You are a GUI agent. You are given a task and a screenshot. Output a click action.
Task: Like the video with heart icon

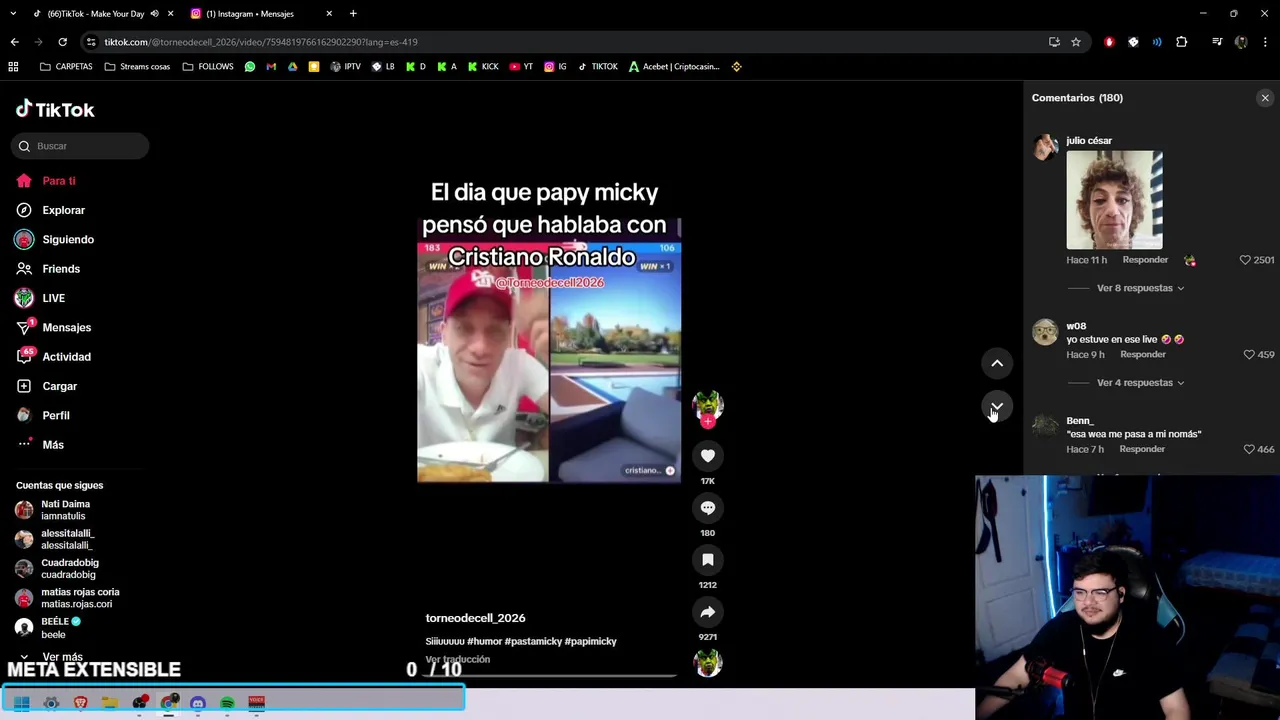(707, 456)
